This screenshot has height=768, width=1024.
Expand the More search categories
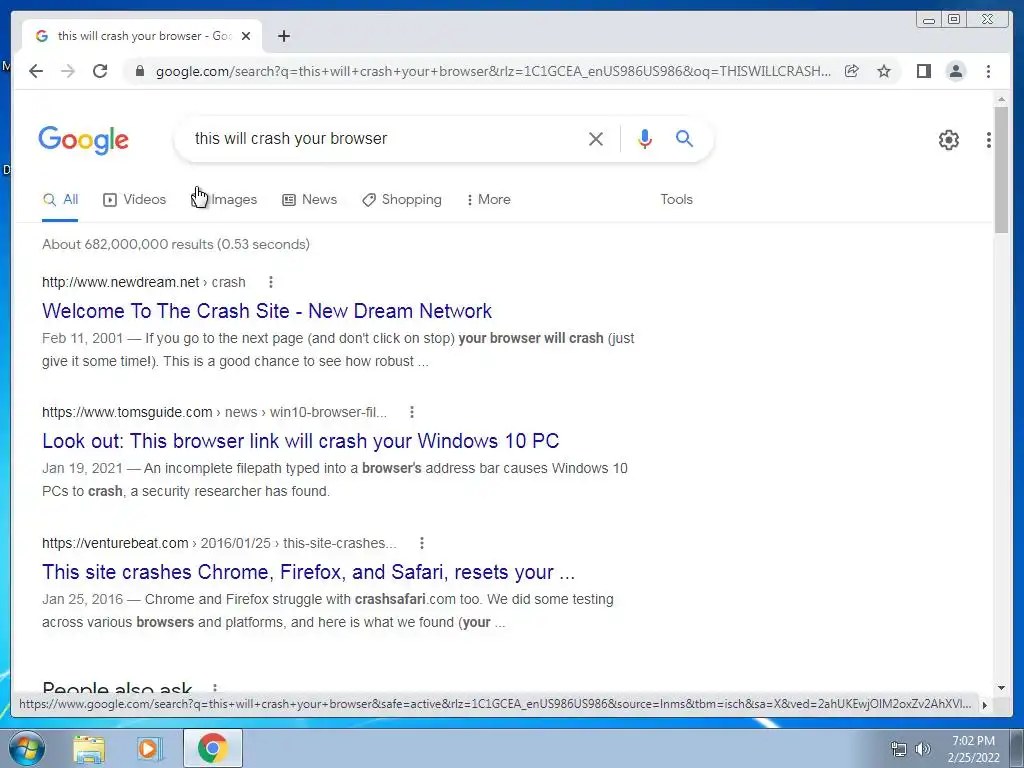[x=488, y=200]
